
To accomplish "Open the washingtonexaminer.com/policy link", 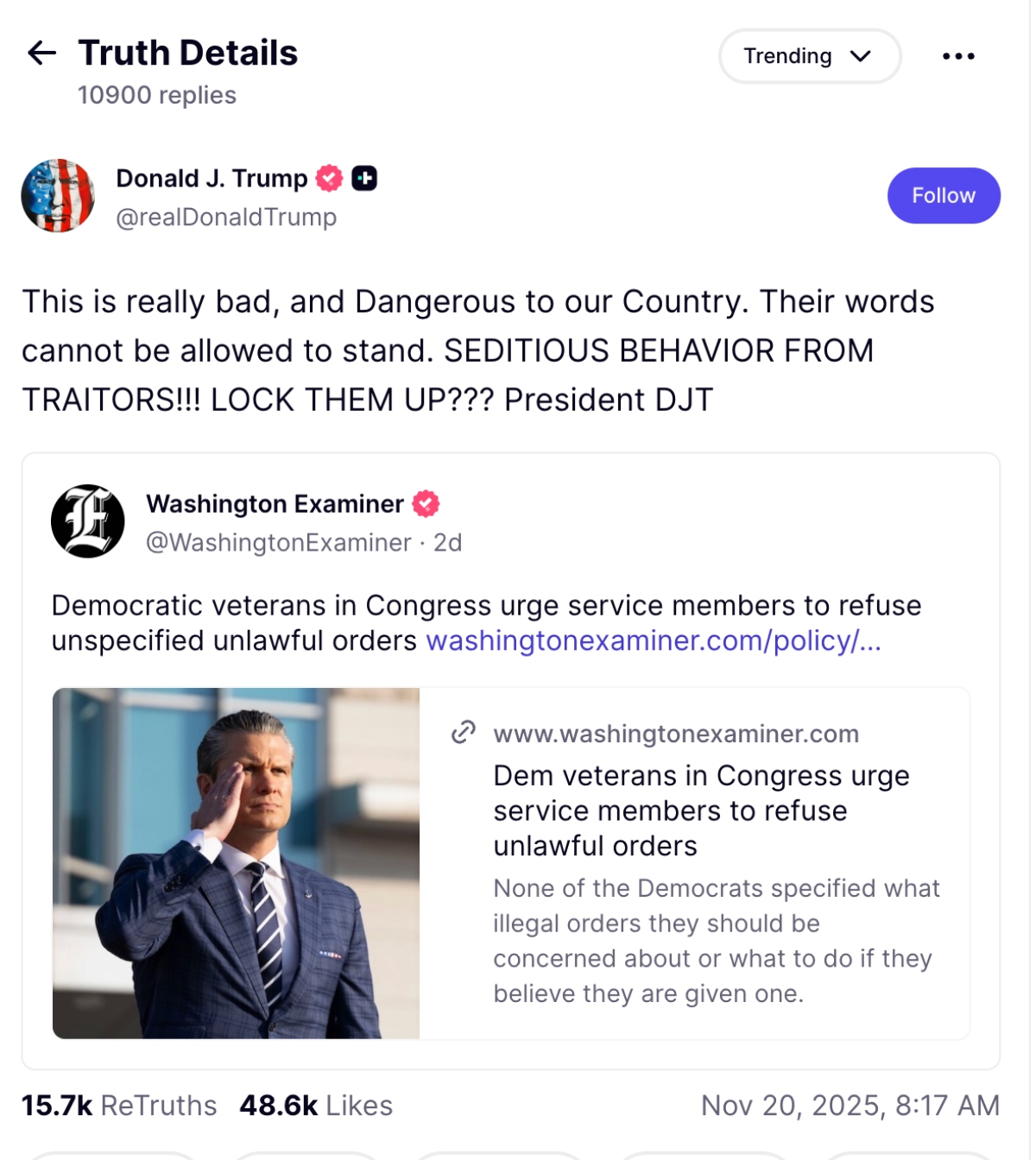I will 653,641.
